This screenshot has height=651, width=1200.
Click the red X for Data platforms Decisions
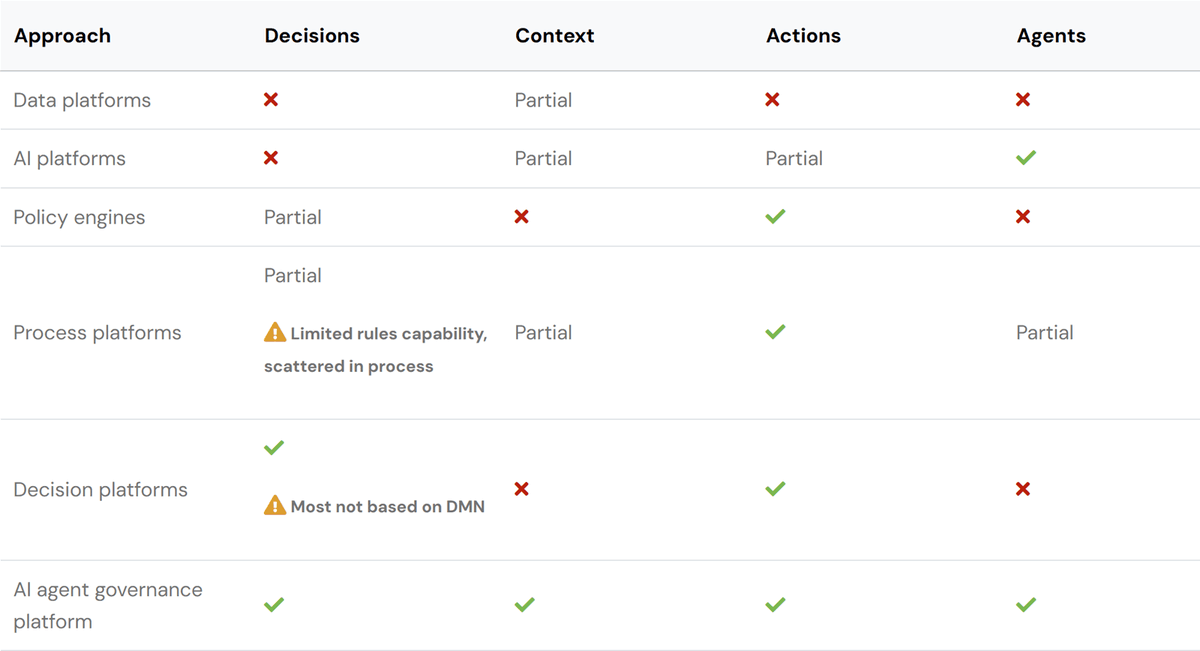(x=270, y=100)
